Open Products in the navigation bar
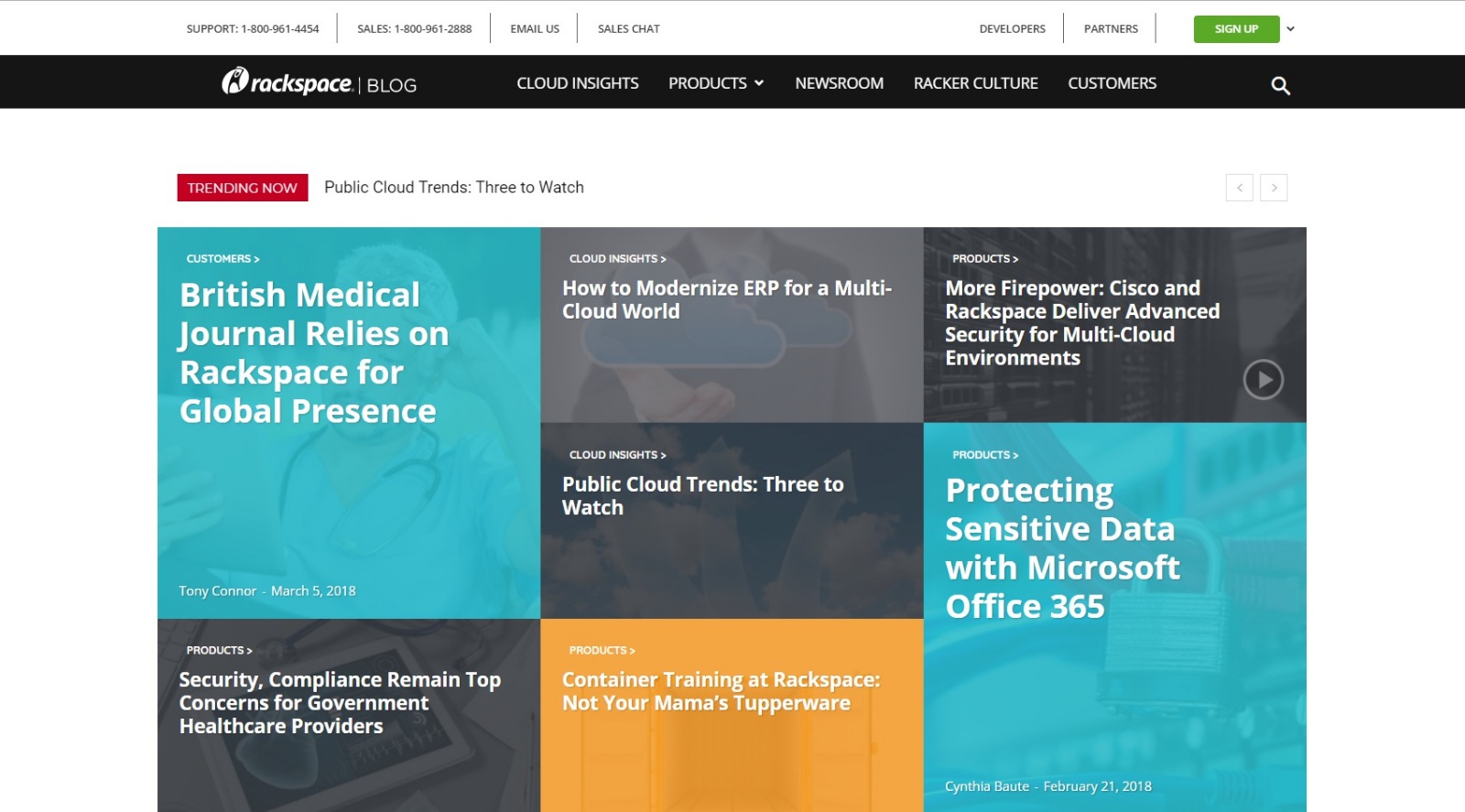This screenshot has height=812, width=1465. pos(708,83)
